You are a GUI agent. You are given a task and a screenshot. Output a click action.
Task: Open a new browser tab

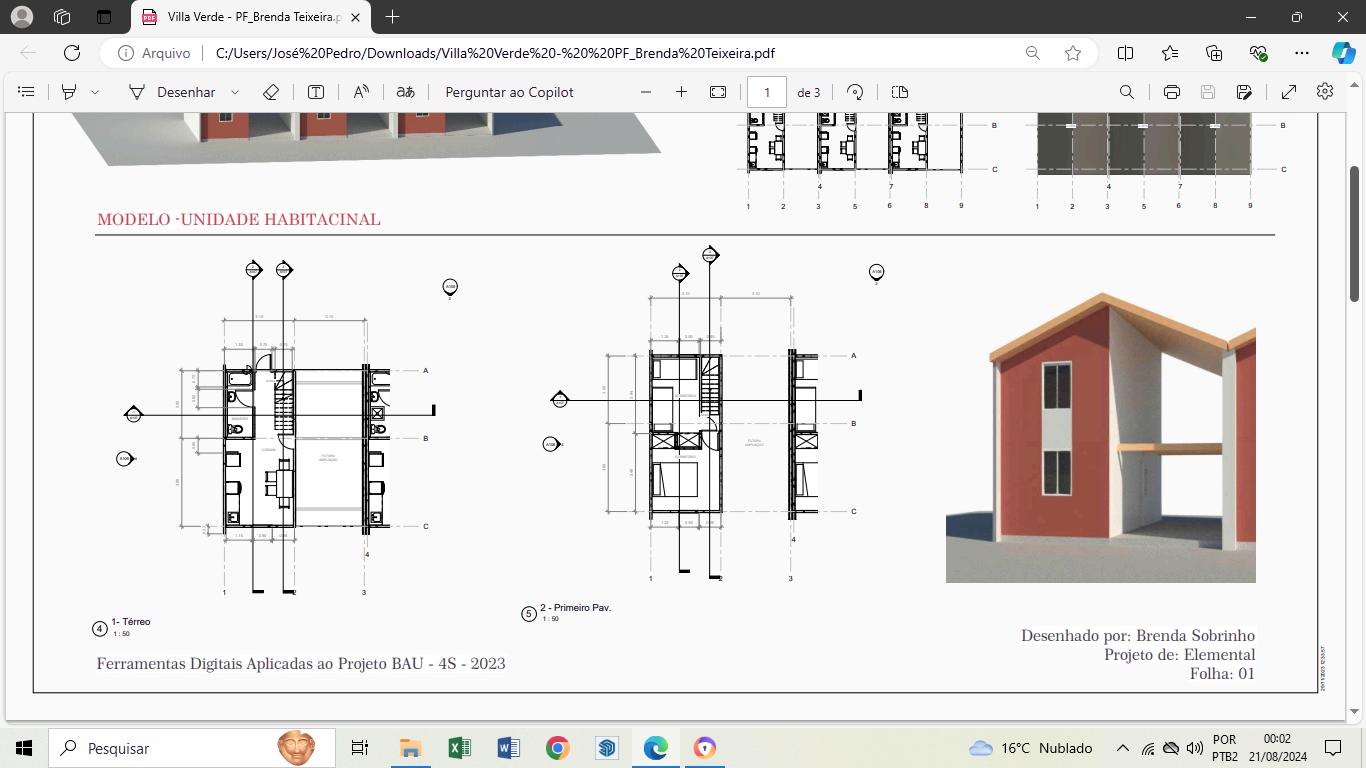392,17
